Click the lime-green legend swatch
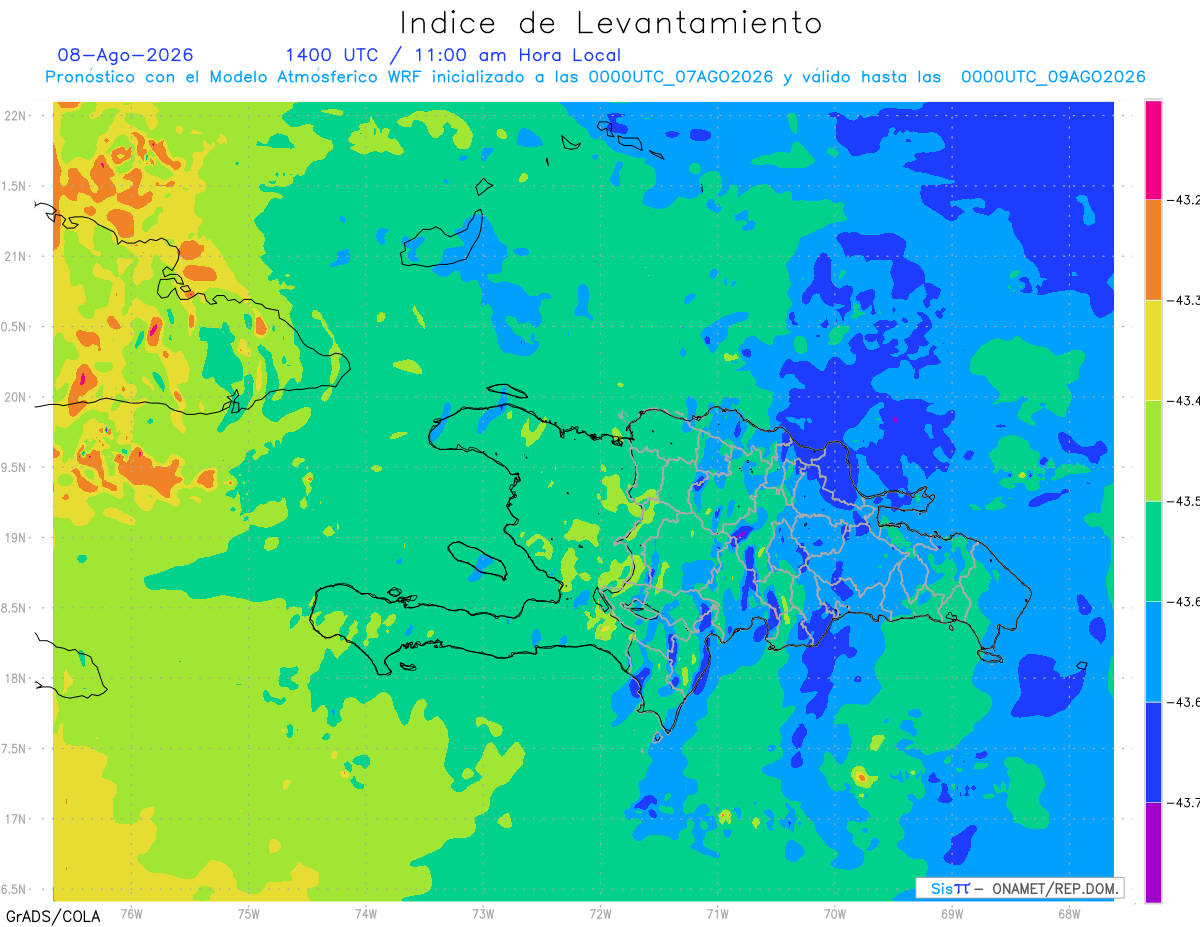Viewport: 1200px width, 927px height. click(1153, 450)
